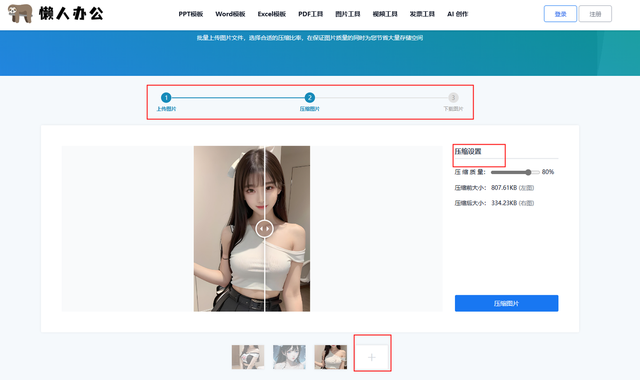Screen dimensions: 640x380
Task: Open the 视频工具 menu
Action: [385, 14]
